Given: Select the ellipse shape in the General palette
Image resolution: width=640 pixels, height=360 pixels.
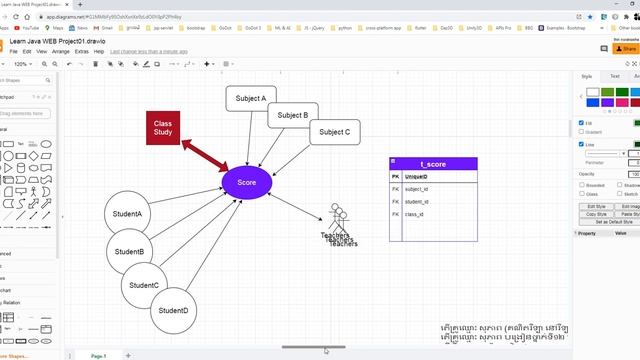Looking at the screenshot, I should [46, 144].
